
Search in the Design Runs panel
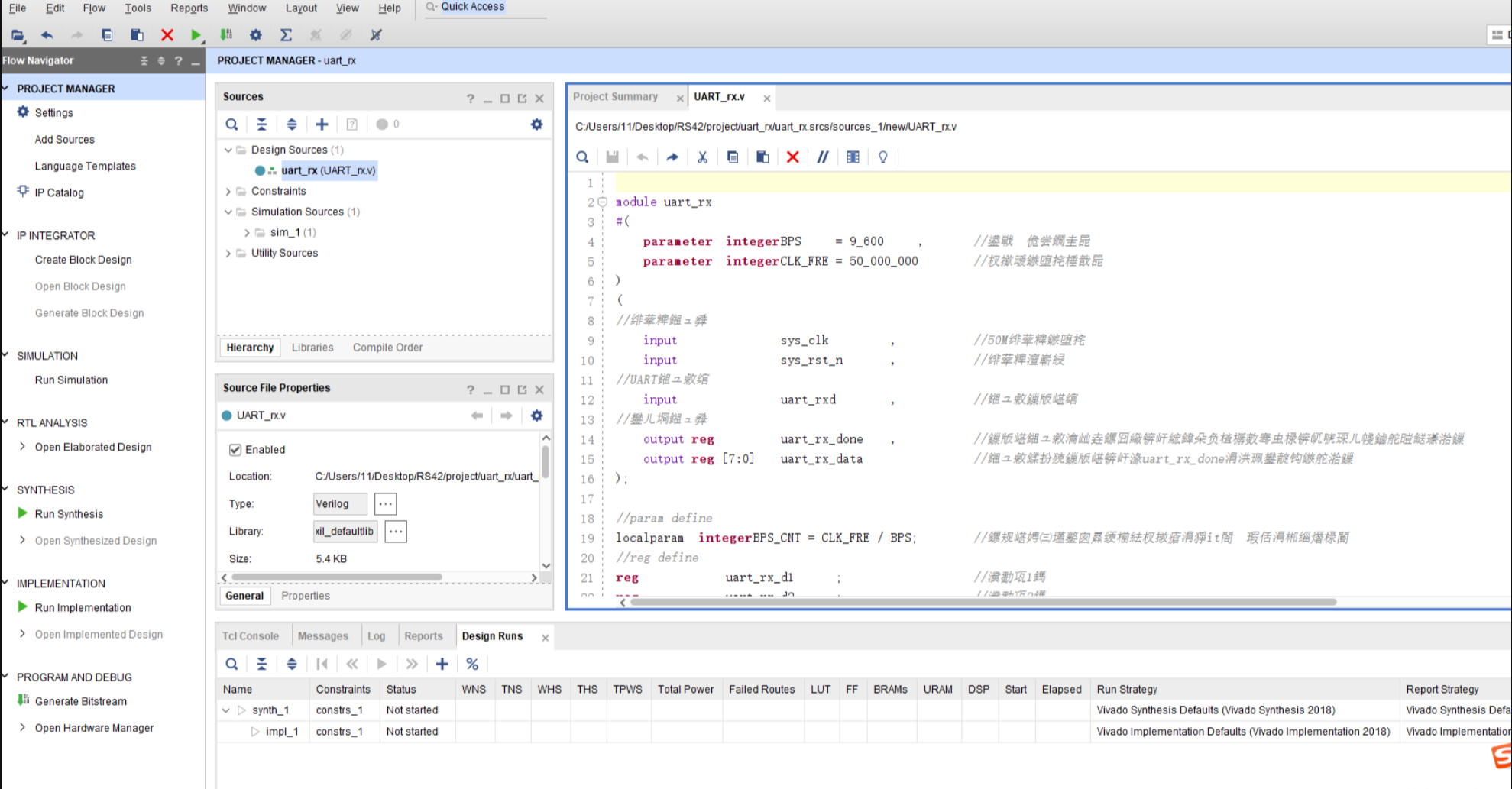[231, 665]
